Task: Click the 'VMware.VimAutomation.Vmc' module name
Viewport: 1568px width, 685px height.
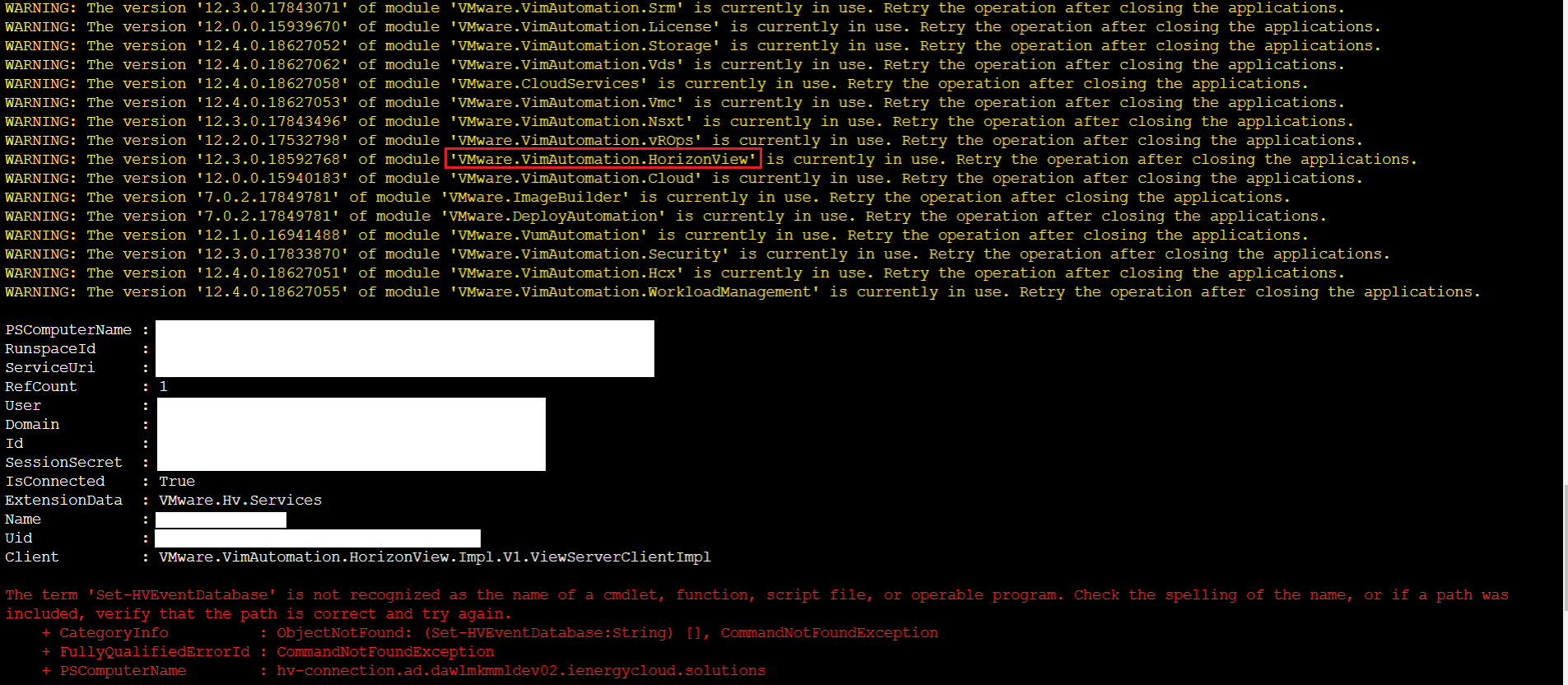Action: tap(567, 103)
